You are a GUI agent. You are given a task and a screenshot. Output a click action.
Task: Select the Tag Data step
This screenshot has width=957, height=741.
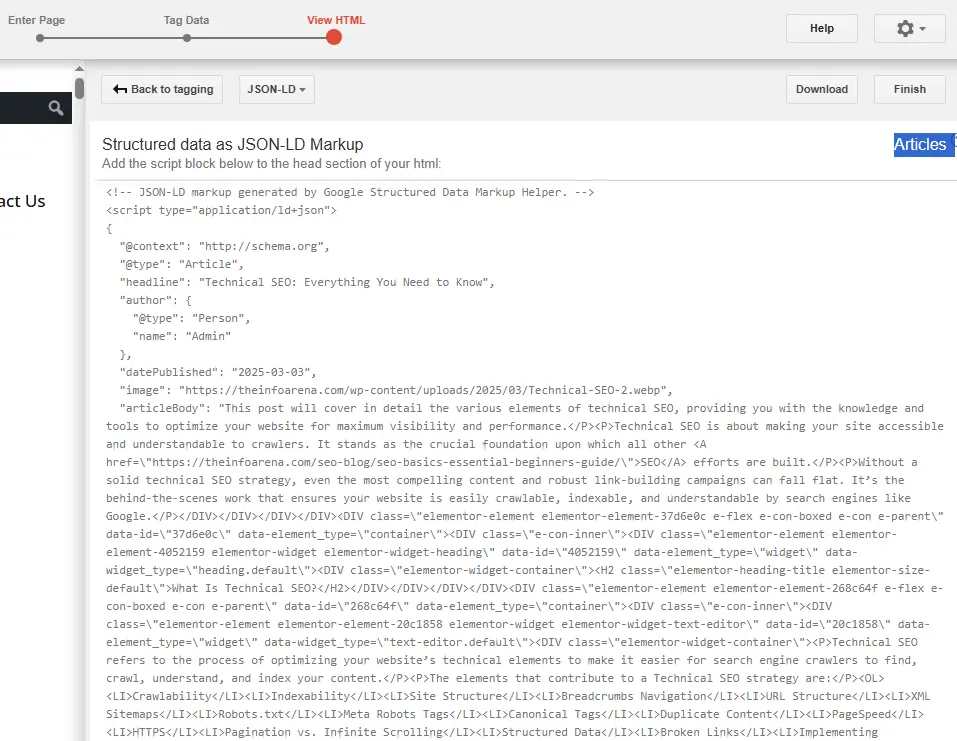point(186,20)
